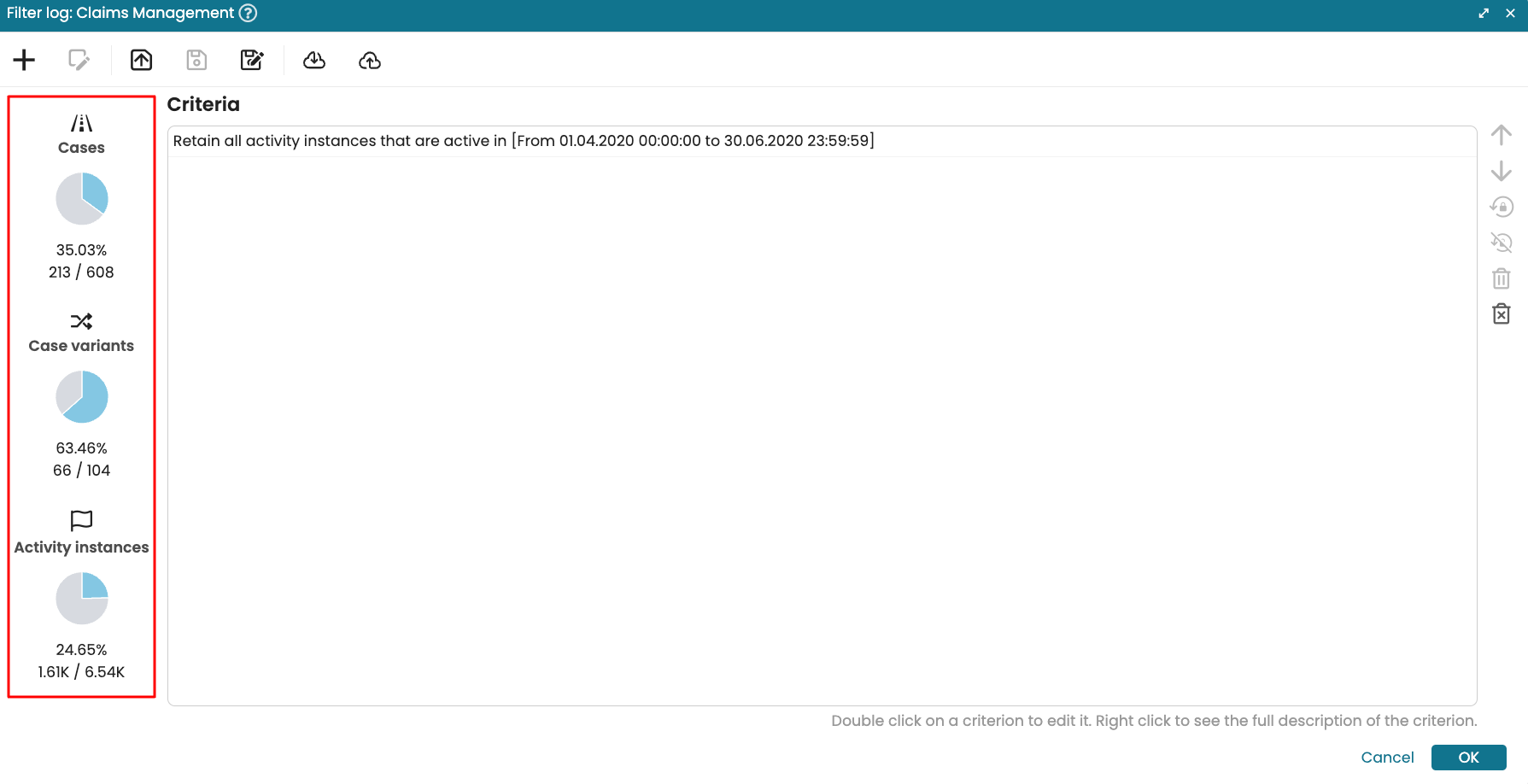The width and height of the screenshot is (1528, 784).
Task: Click the cloud download icon
Action: pos(314,60)
